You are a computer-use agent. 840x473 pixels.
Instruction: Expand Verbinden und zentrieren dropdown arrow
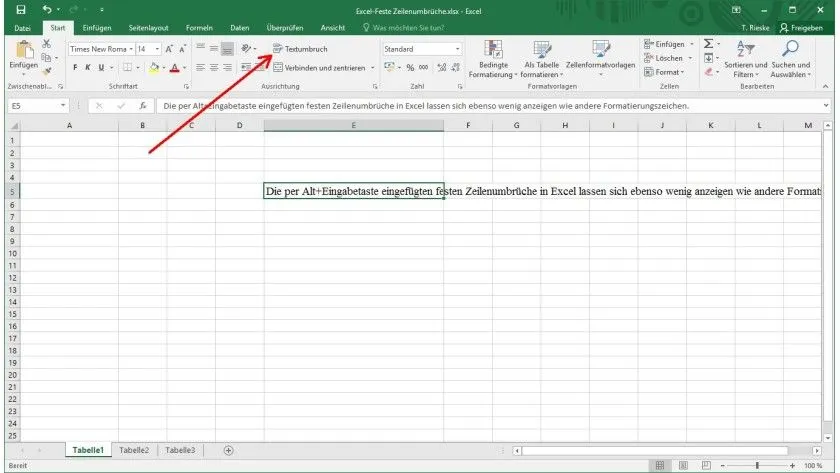coord(372,67)
